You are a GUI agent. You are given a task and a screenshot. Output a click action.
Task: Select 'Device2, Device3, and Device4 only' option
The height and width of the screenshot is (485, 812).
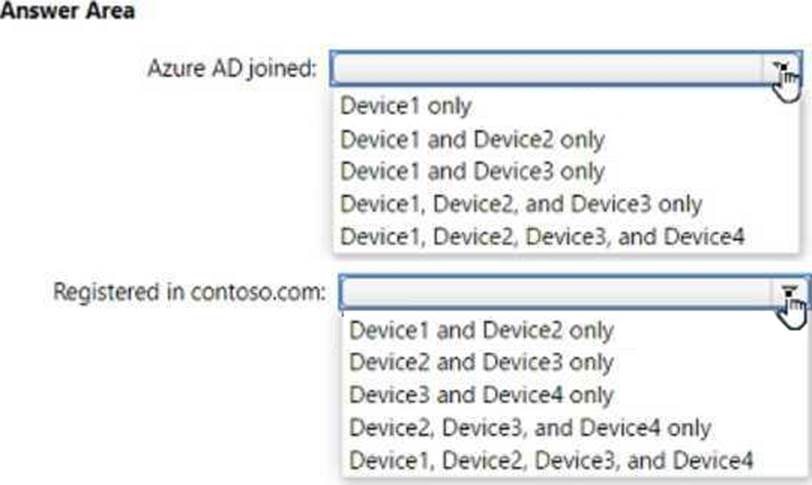(x=530, y=428)
